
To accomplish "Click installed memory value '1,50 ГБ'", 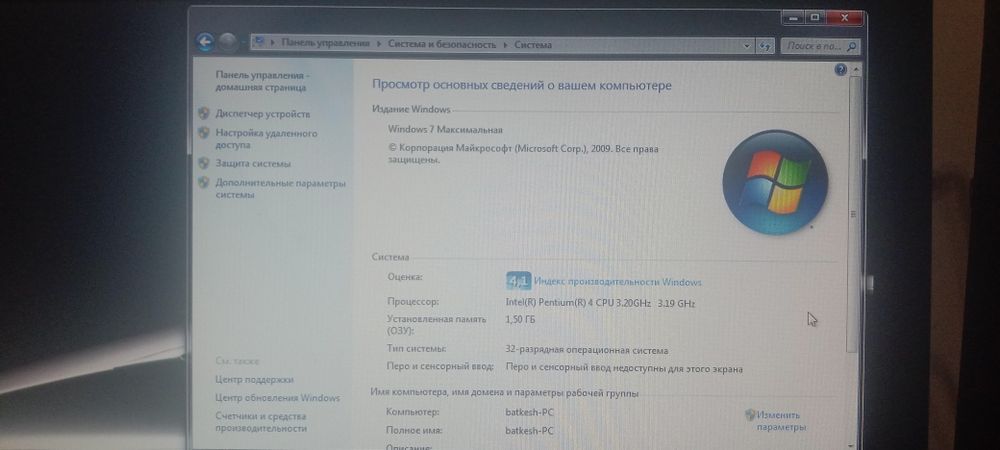I will tap(520, 319).
